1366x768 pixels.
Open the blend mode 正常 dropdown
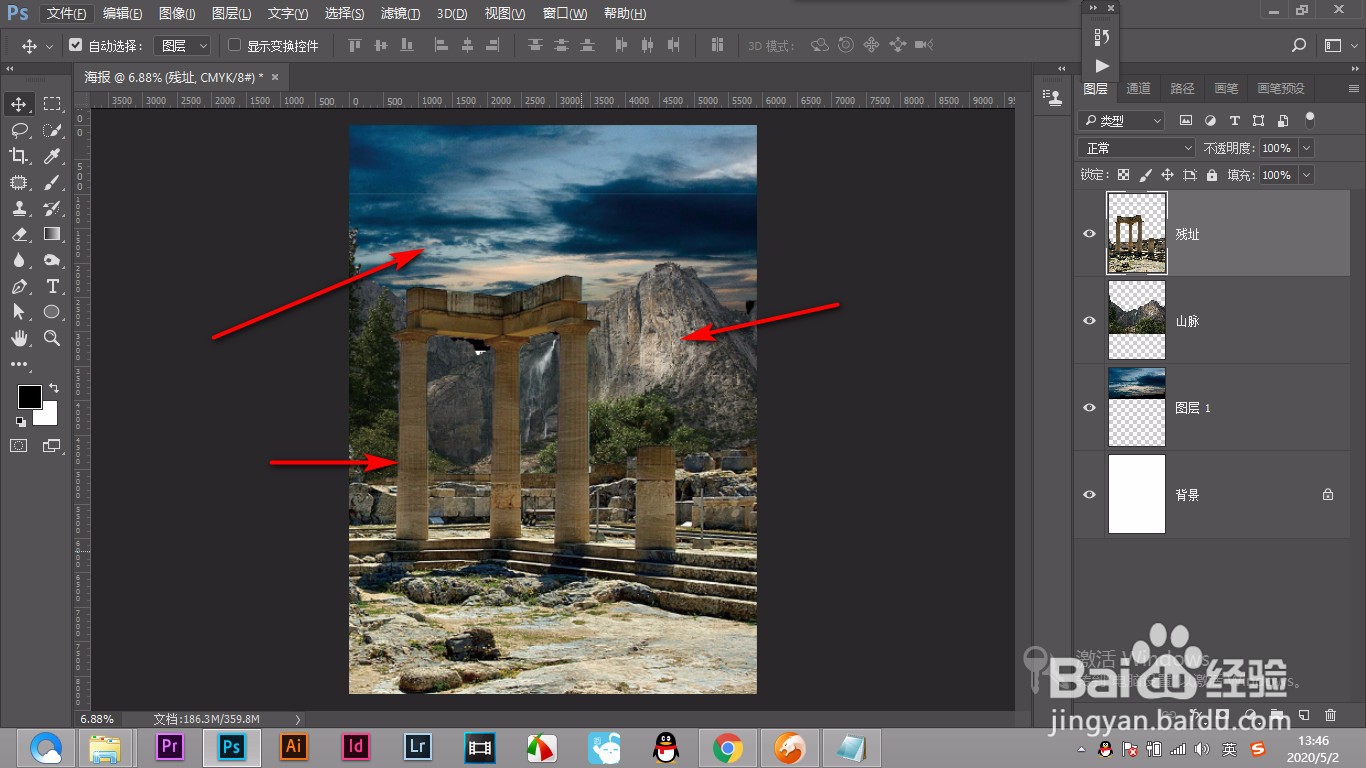point(1137,148)
